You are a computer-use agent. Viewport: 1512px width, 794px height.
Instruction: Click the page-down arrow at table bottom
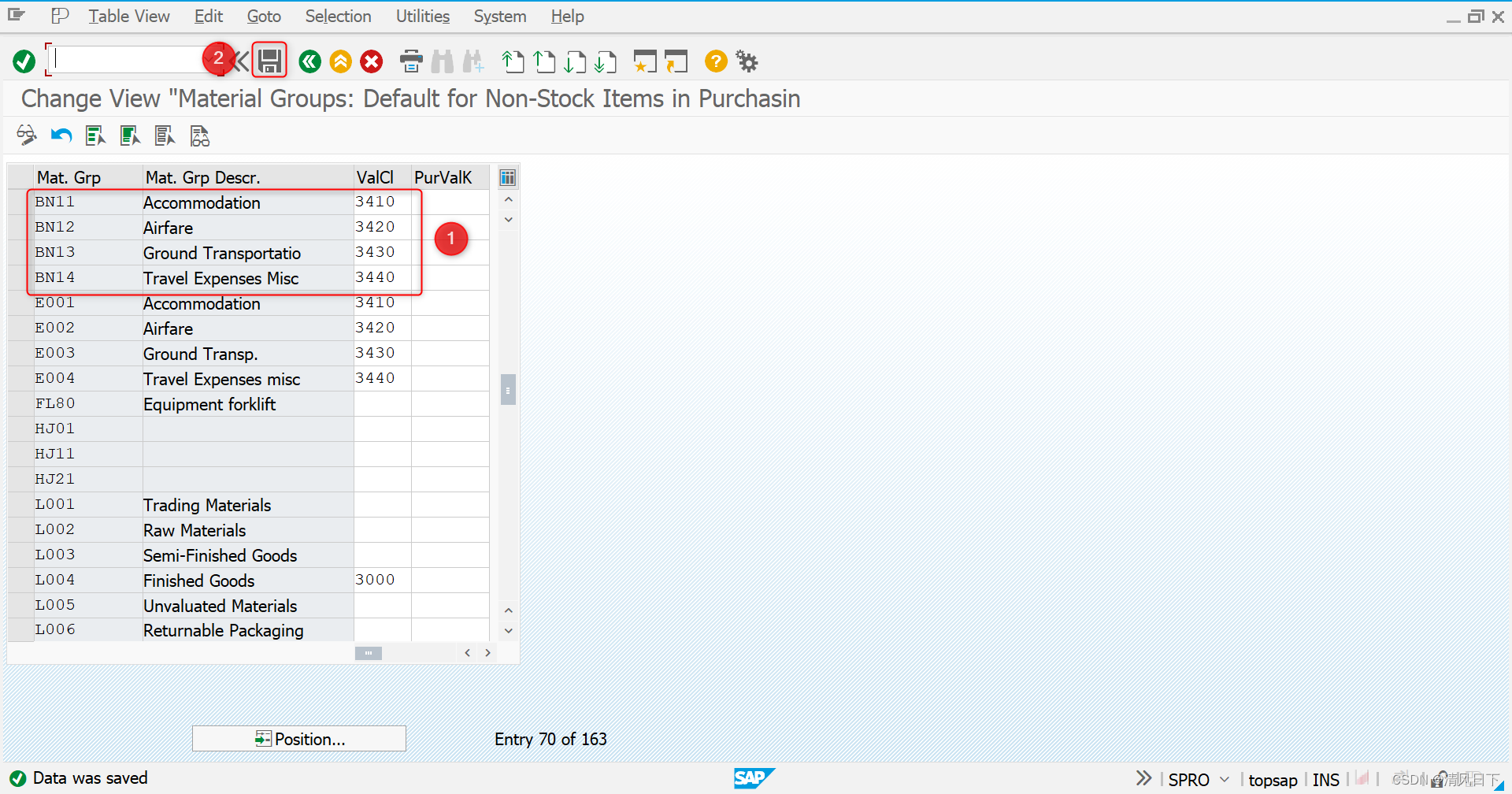(509, 631)
